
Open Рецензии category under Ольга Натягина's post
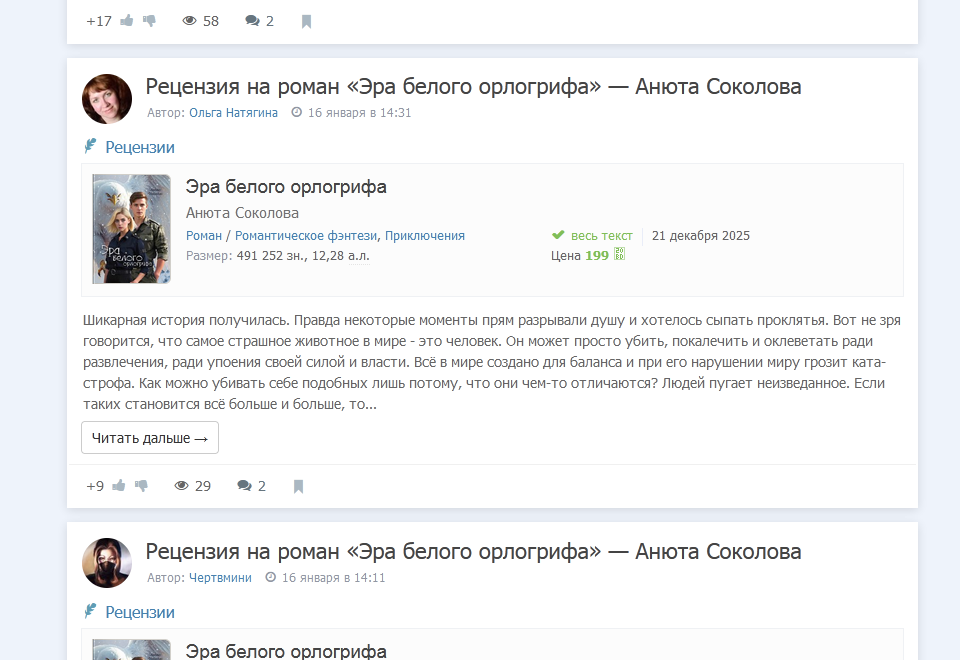pos(140,147)
